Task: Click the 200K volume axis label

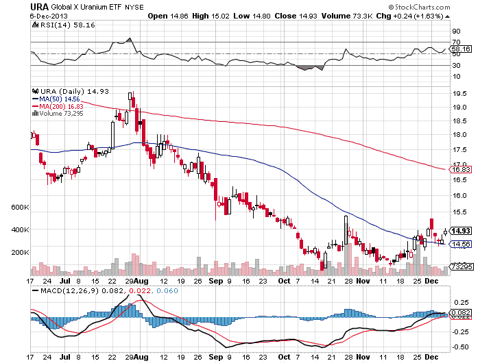Action: pyautogui.click(x=20, y=253)
